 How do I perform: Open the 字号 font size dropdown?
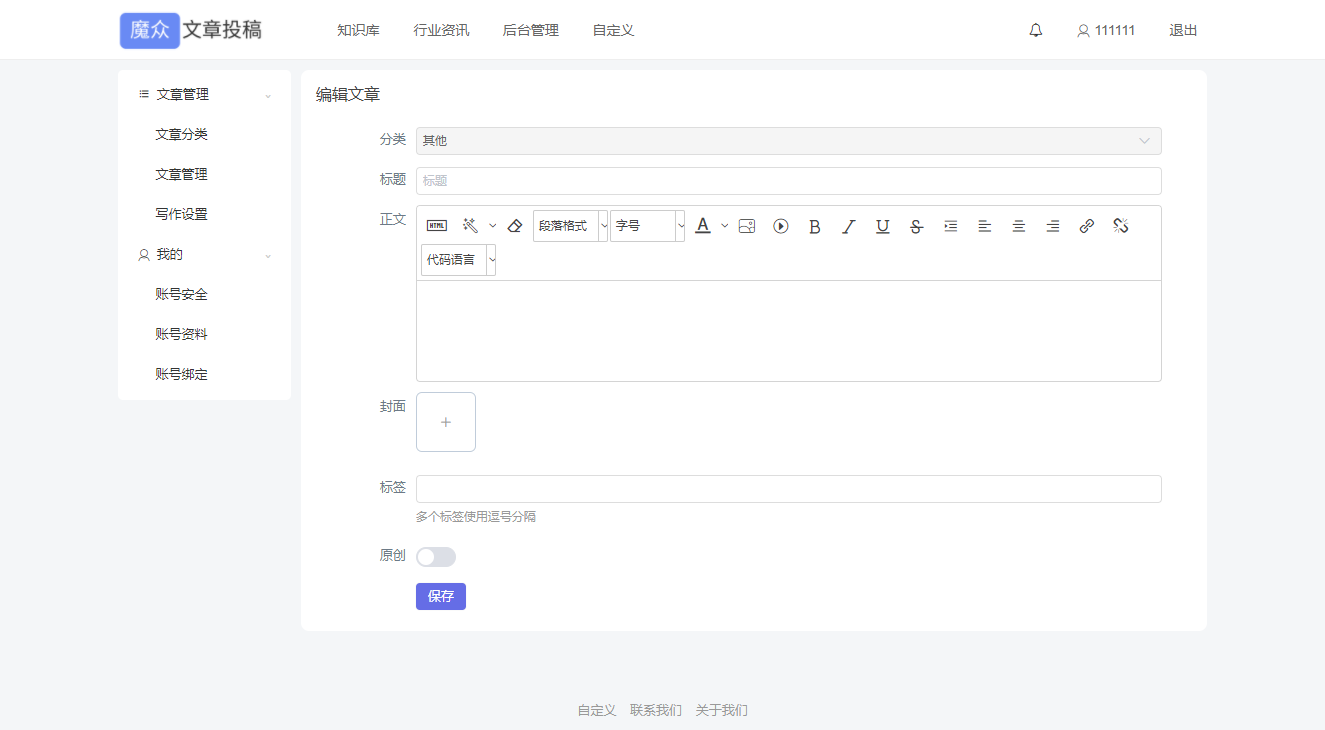coord(647,226)
